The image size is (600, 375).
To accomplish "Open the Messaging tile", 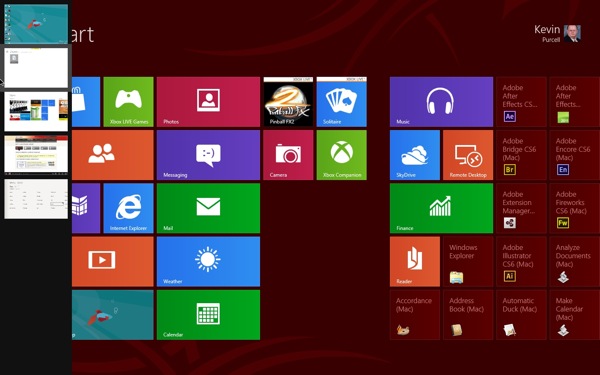I will pos(208,155).
